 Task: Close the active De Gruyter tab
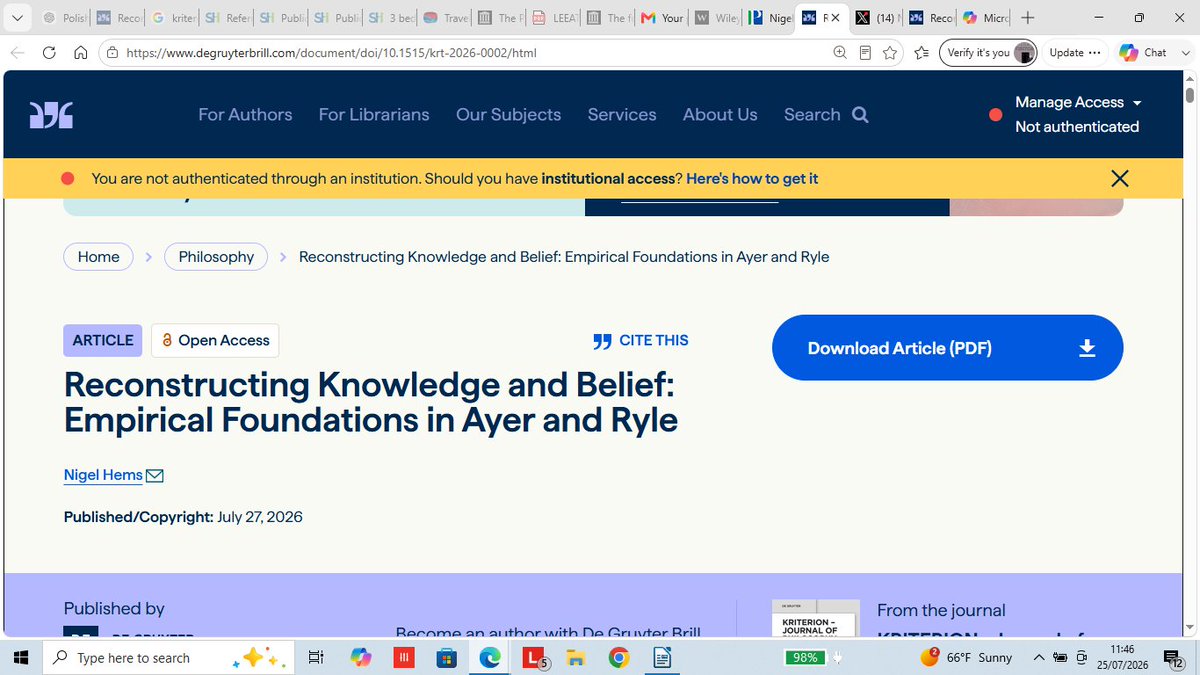(836, 18)
